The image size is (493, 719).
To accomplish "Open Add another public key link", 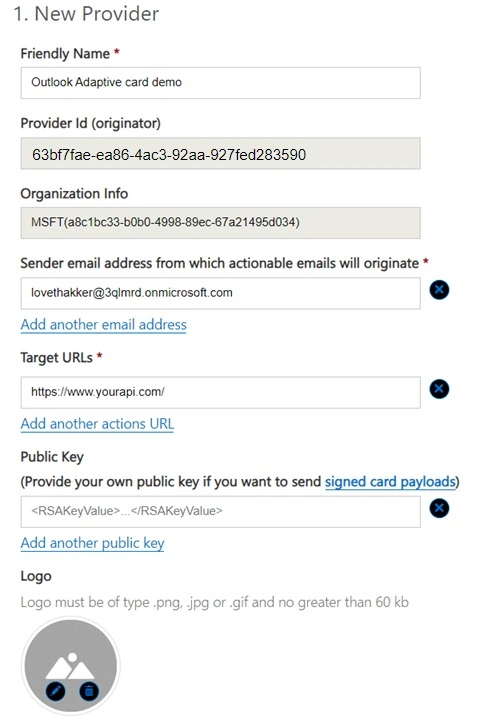I will [93, 543].
